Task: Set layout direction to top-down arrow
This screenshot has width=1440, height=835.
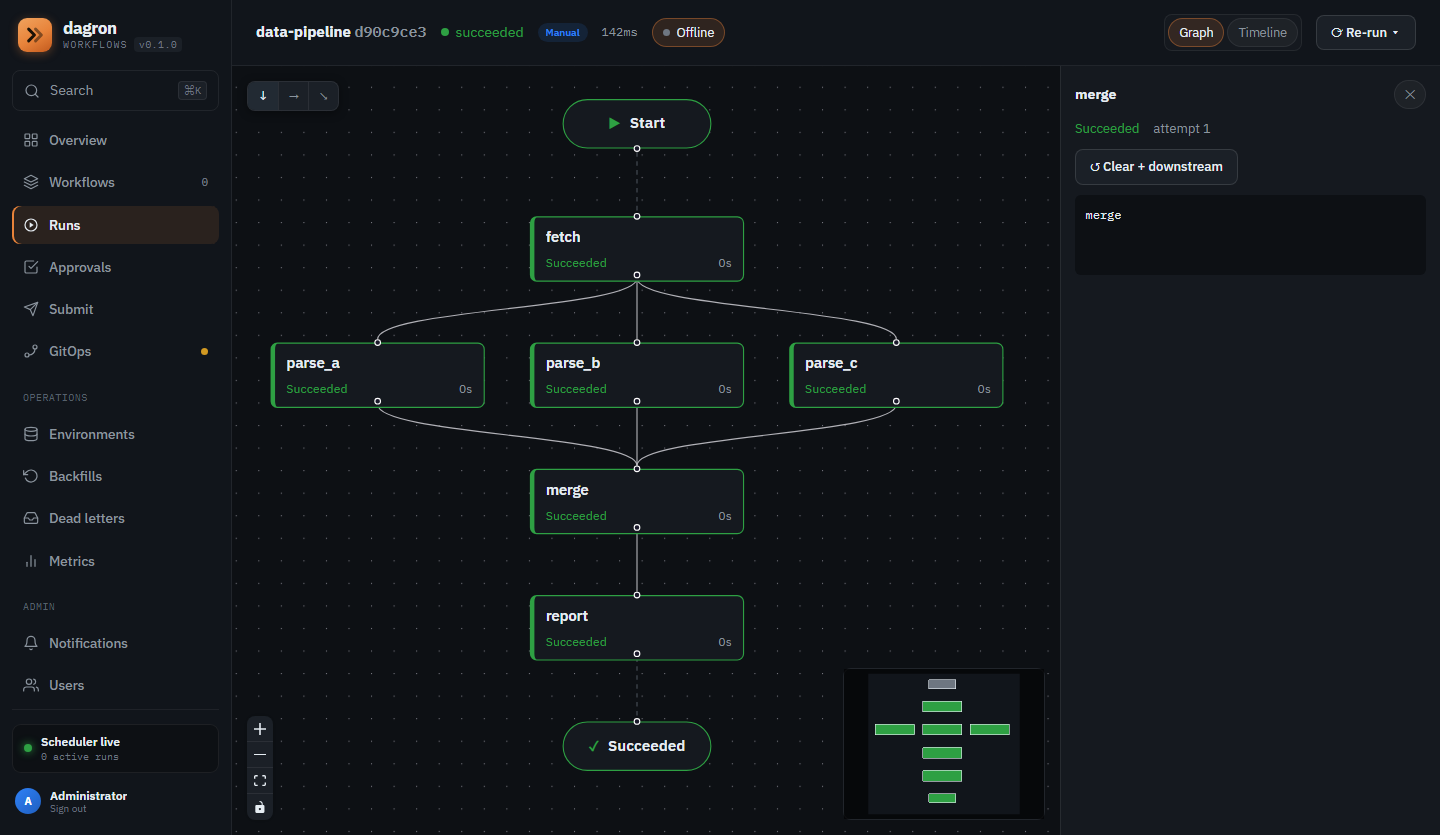Action: 263,96
